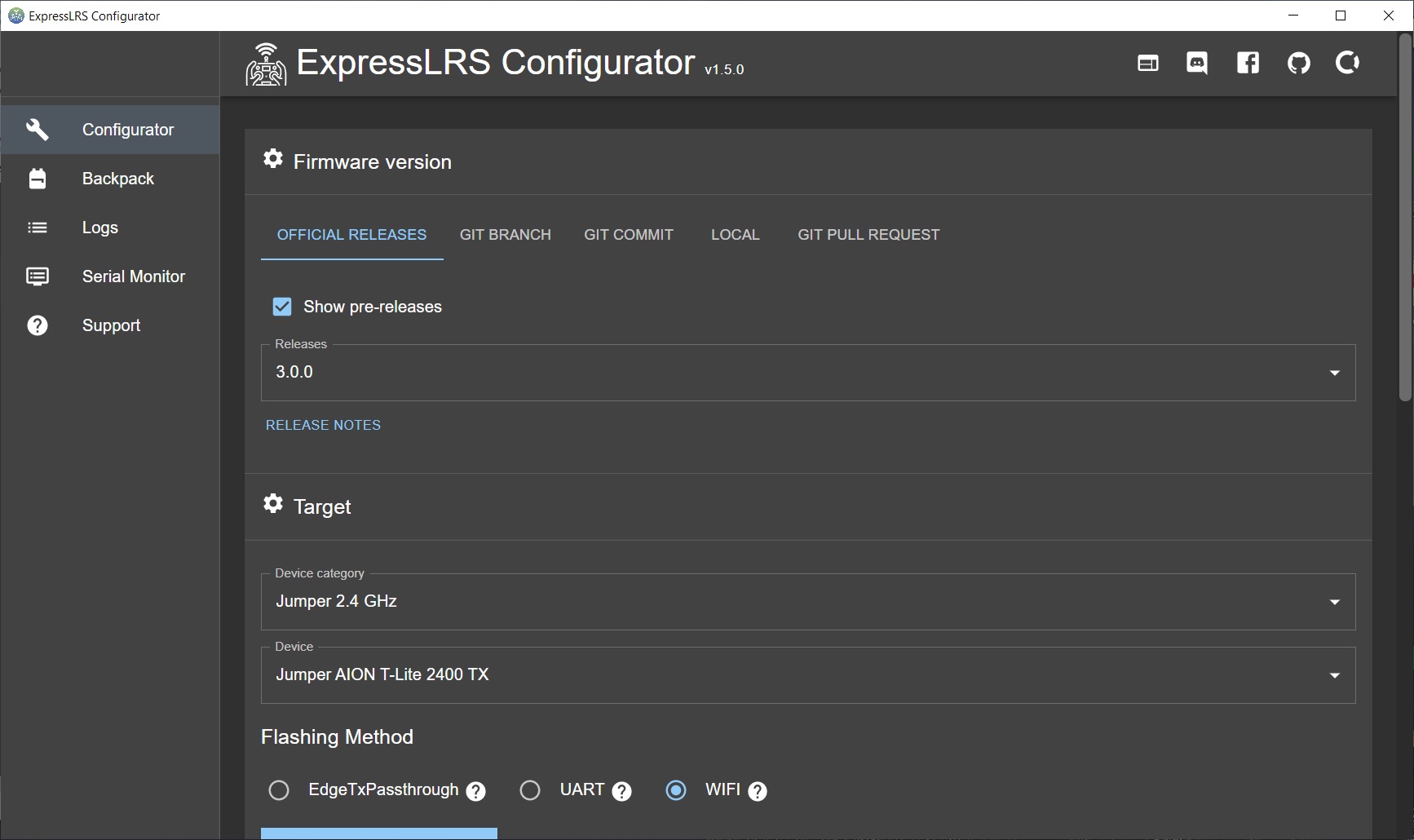Uncheck Show pre-releases checkbox
The width and height of the screenshot is (1414, 840).
[282, 307]
